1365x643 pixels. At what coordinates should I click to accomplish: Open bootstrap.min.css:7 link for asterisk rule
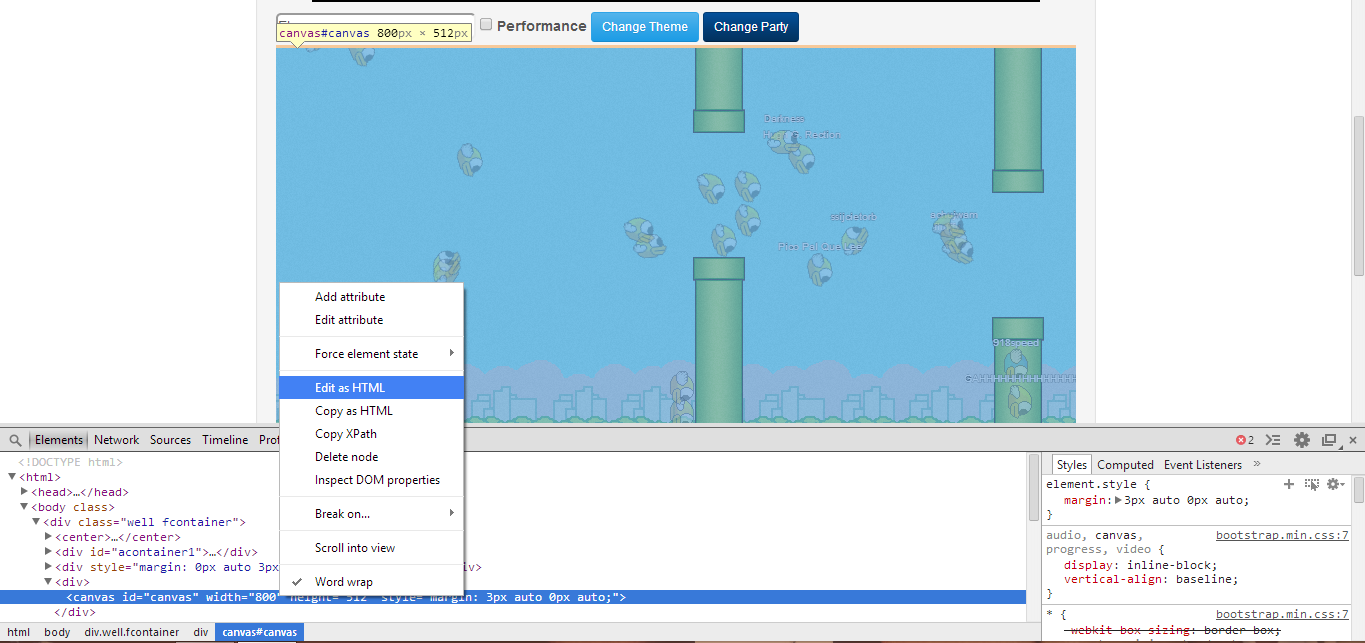1282,614
